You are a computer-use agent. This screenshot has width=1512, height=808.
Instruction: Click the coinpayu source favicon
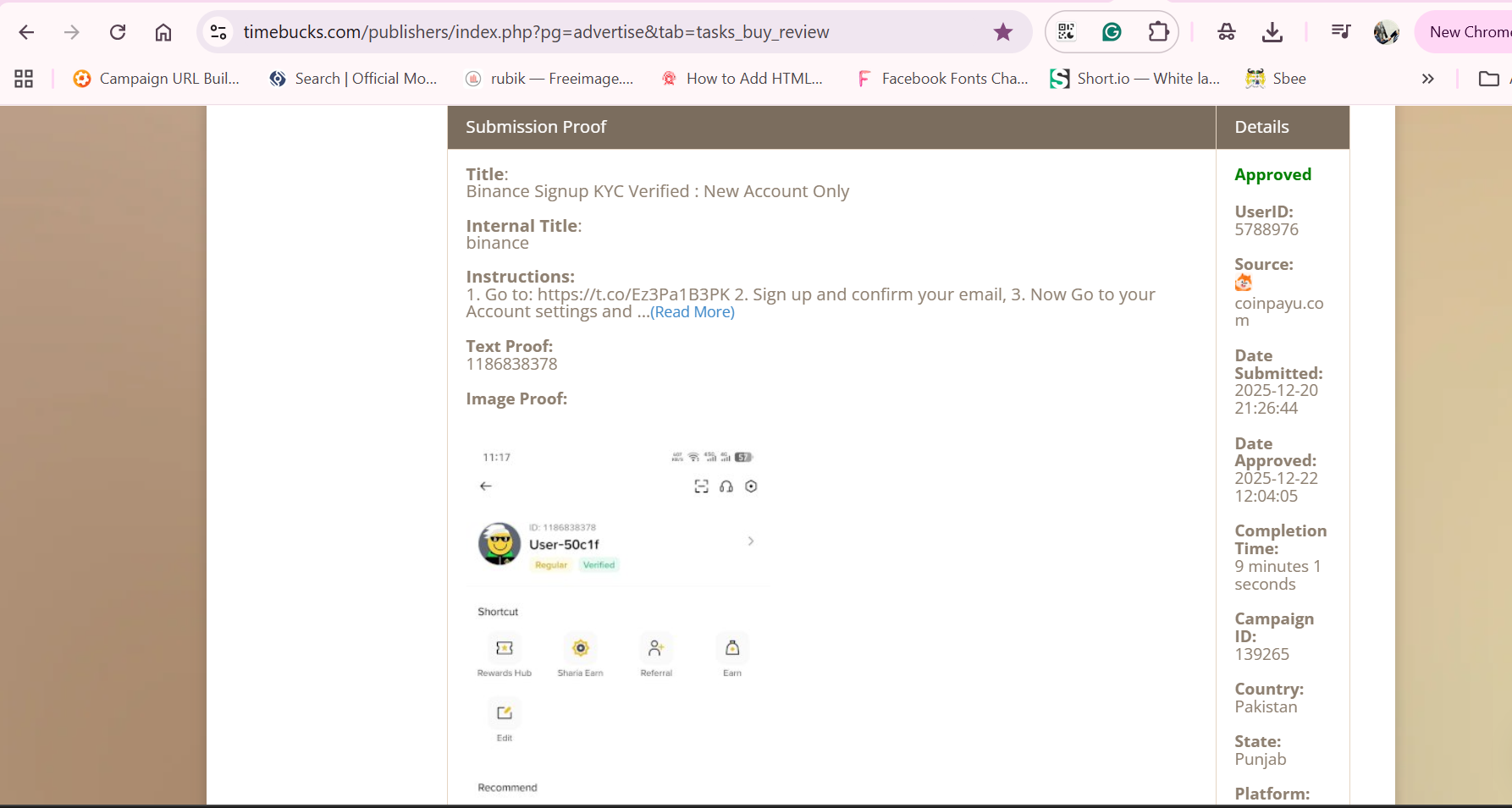(x=1243, y=283)
